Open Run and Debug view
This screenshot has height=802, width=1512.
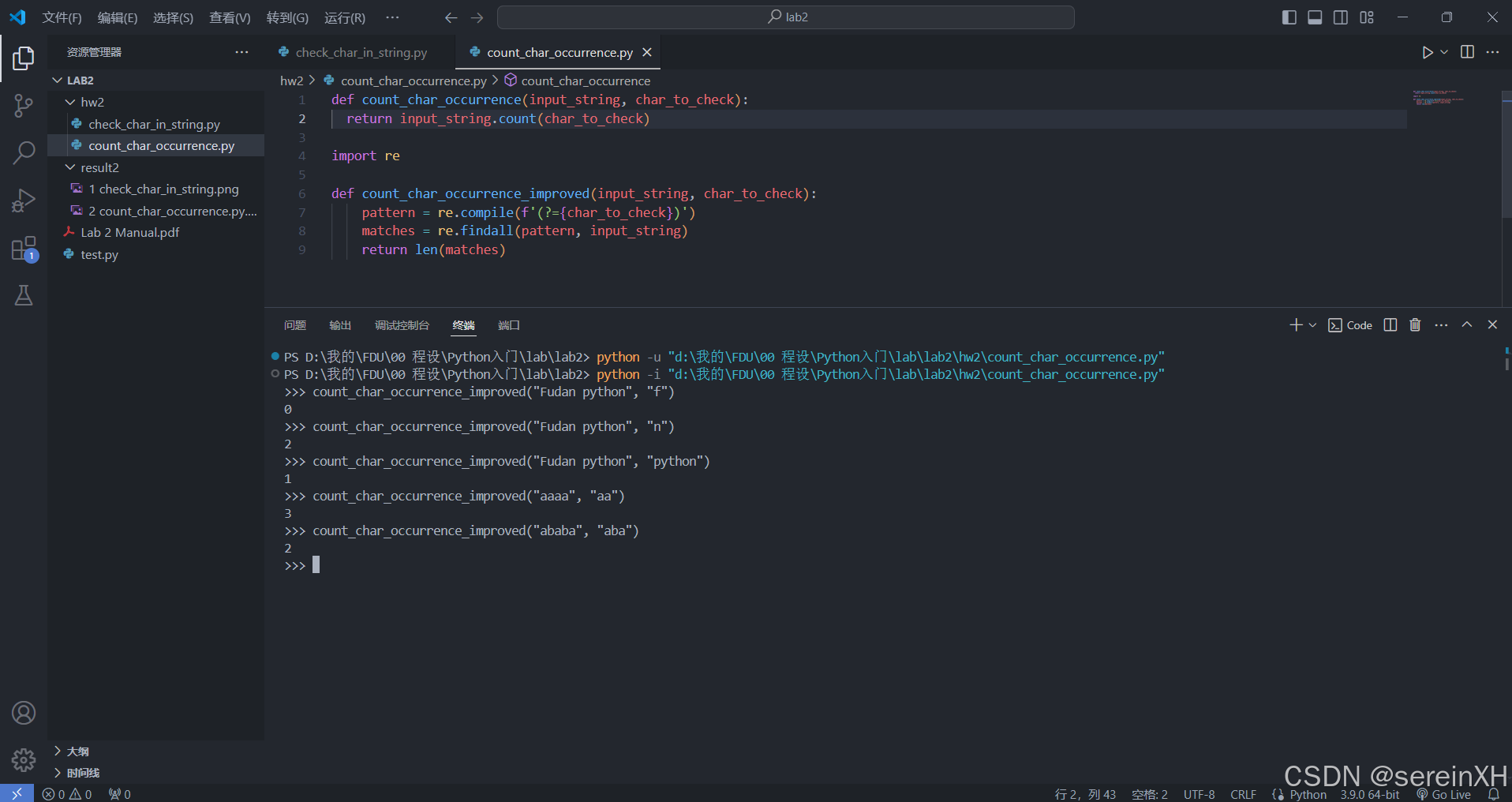24,200
